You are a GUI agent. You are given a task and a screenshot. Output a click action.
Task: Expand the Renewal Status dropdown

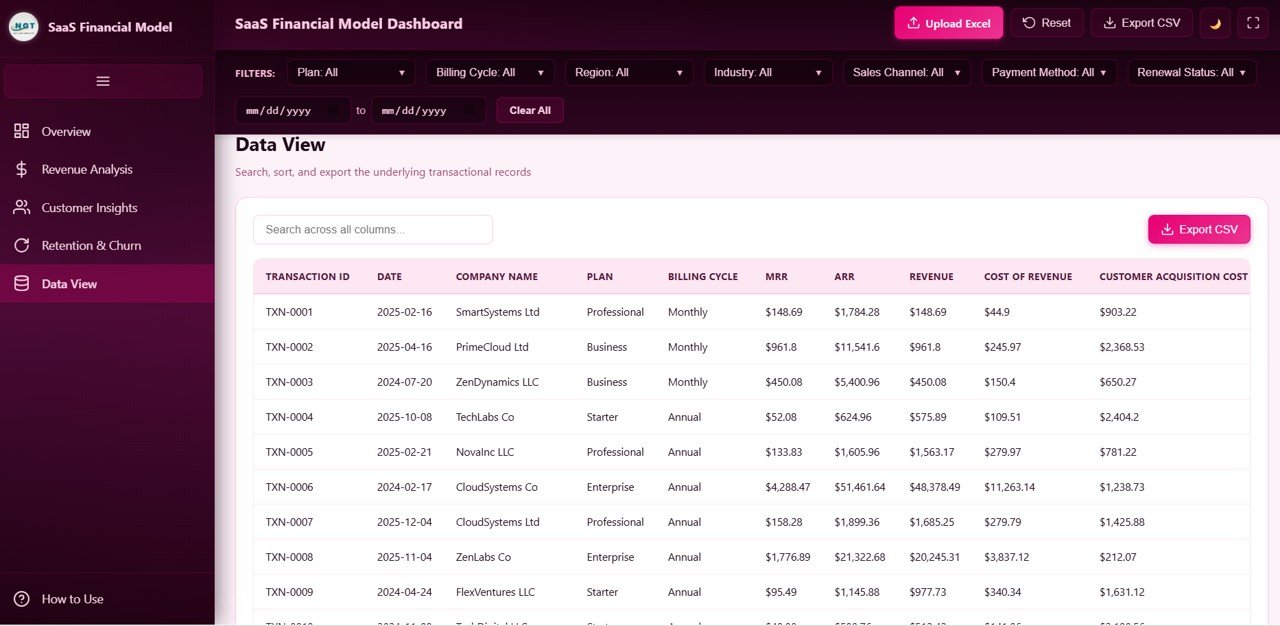coord(1191,72)
